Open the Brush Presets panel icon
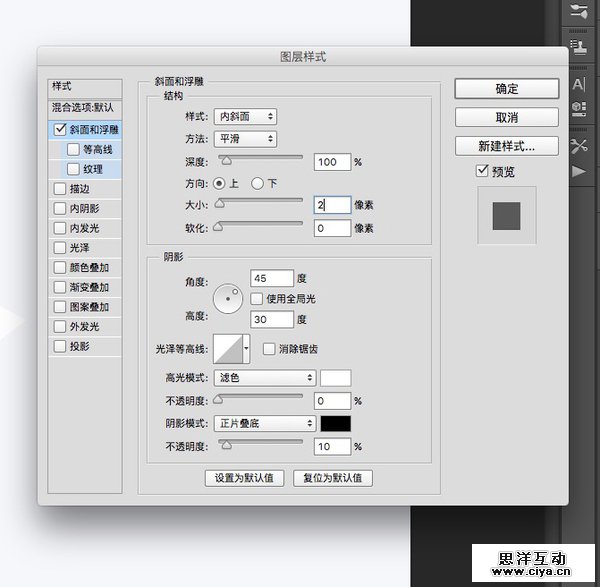The image size is (600, 587). pyautogui.click(x=578, y=12)
